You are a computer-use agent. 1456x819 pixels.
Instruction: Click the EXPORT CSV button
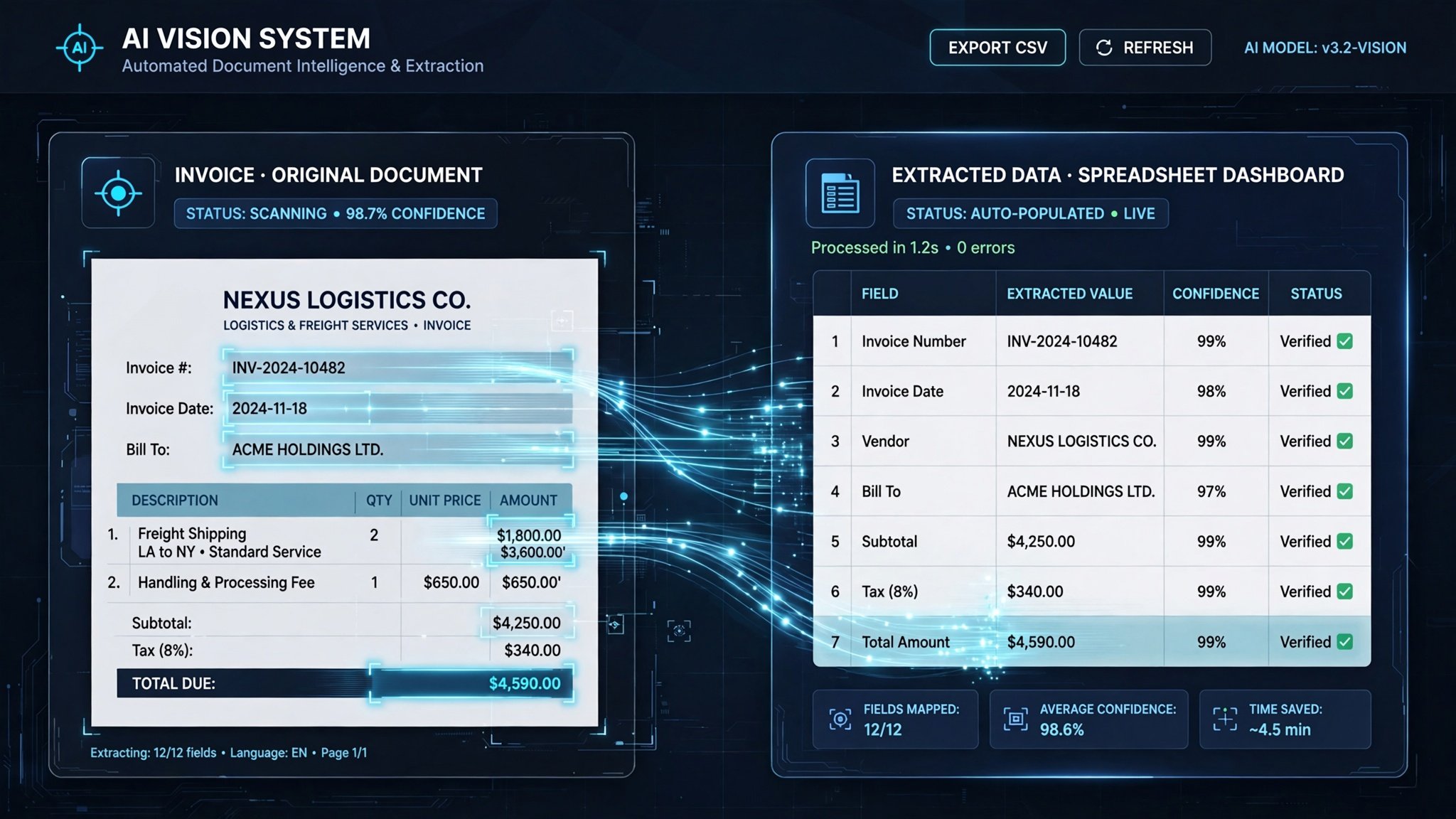point(997,48)
